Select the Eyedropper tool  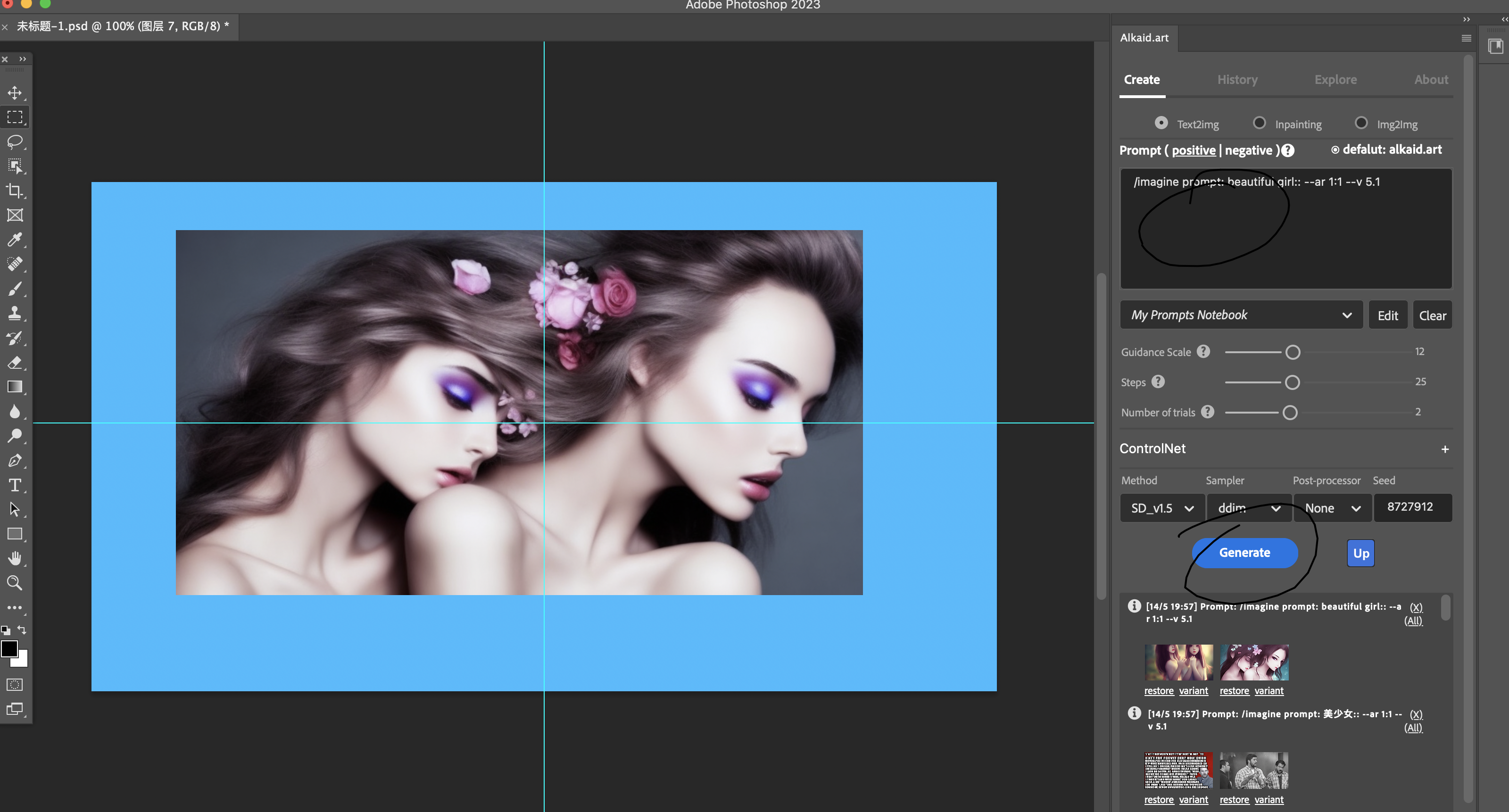(15, 239)
